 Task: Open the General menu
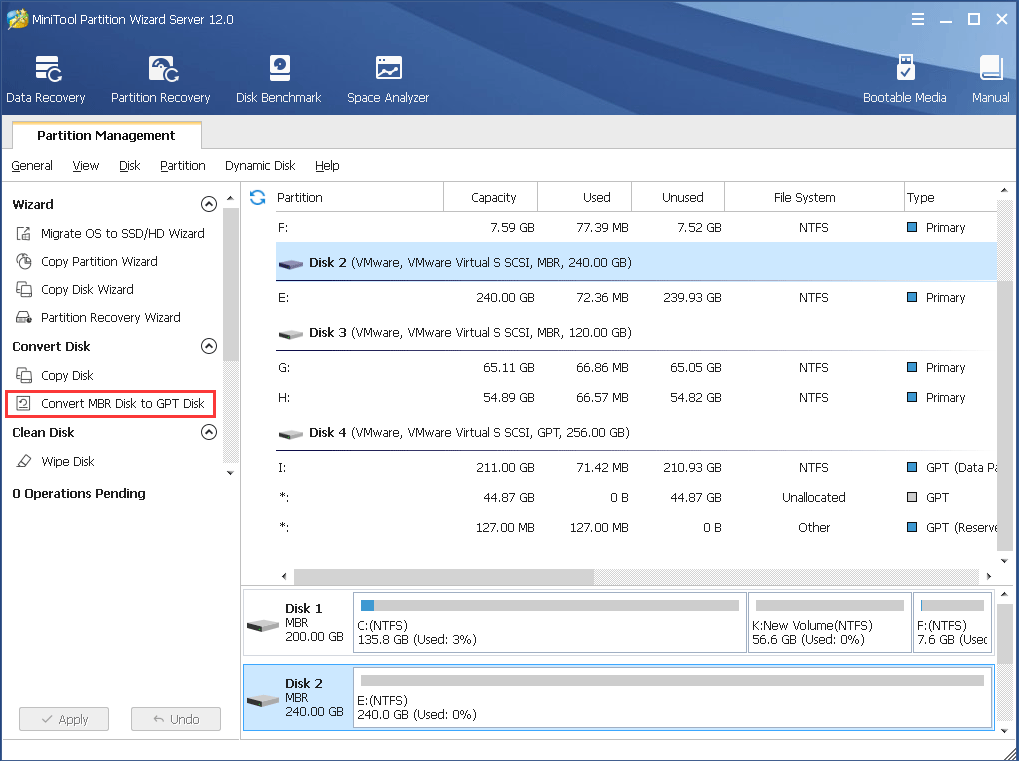pos(32,166)
